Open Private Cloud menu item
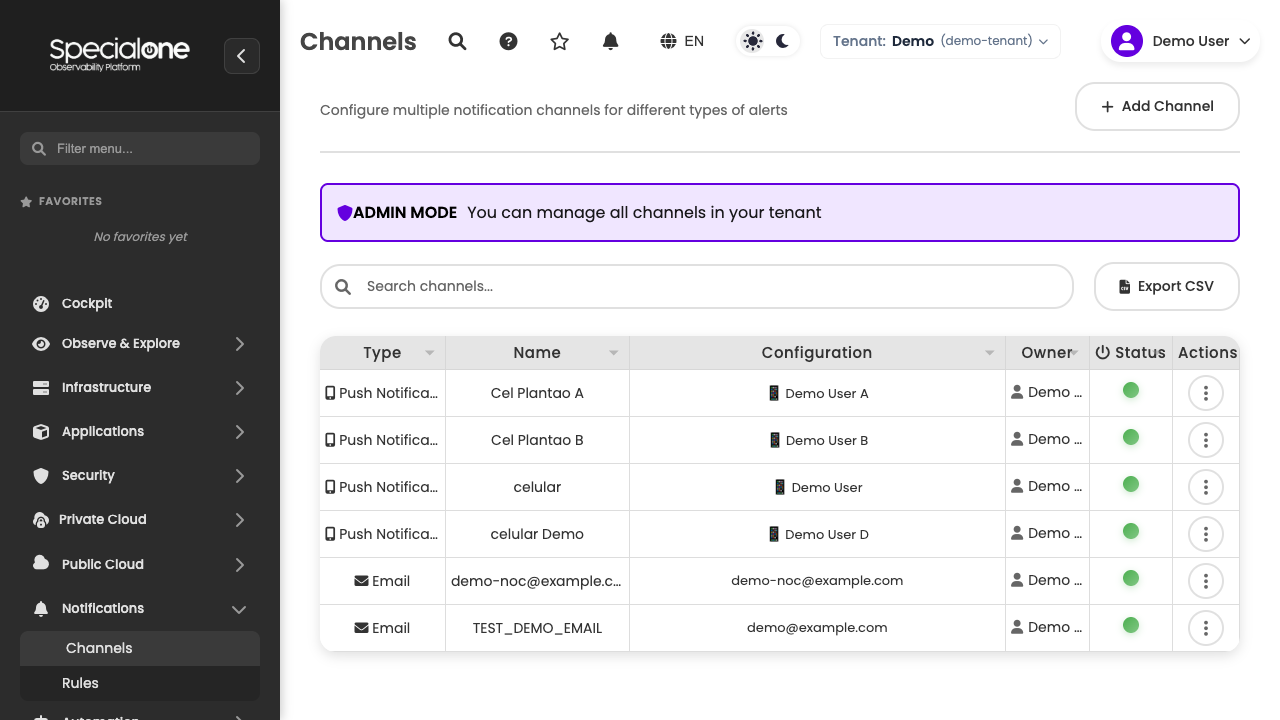Viewport: 1280px width, 720px height. tap(103, 519)
